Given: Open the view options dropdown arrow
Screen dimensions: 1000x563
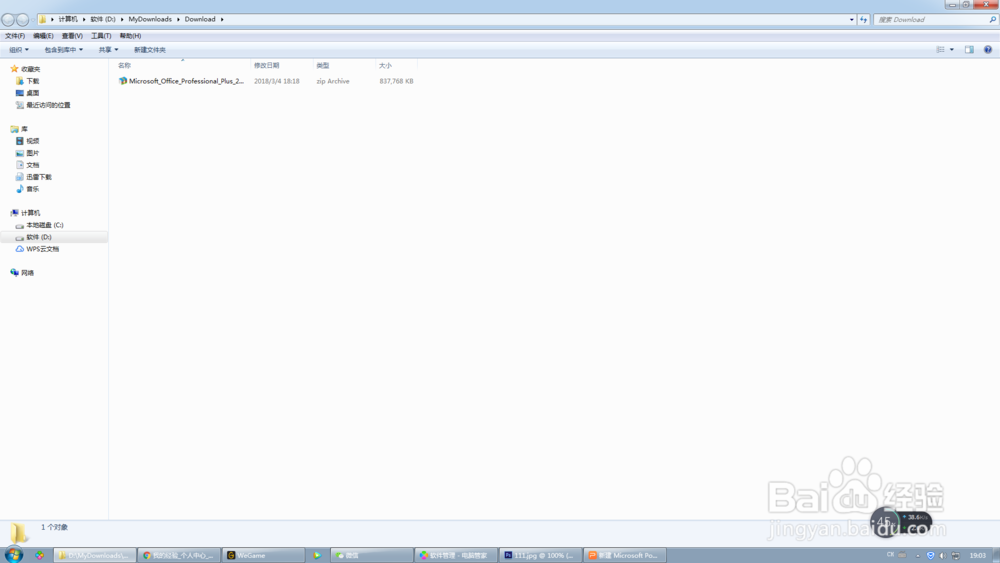Looking at the screenshot, I should [x=952, y=50].
